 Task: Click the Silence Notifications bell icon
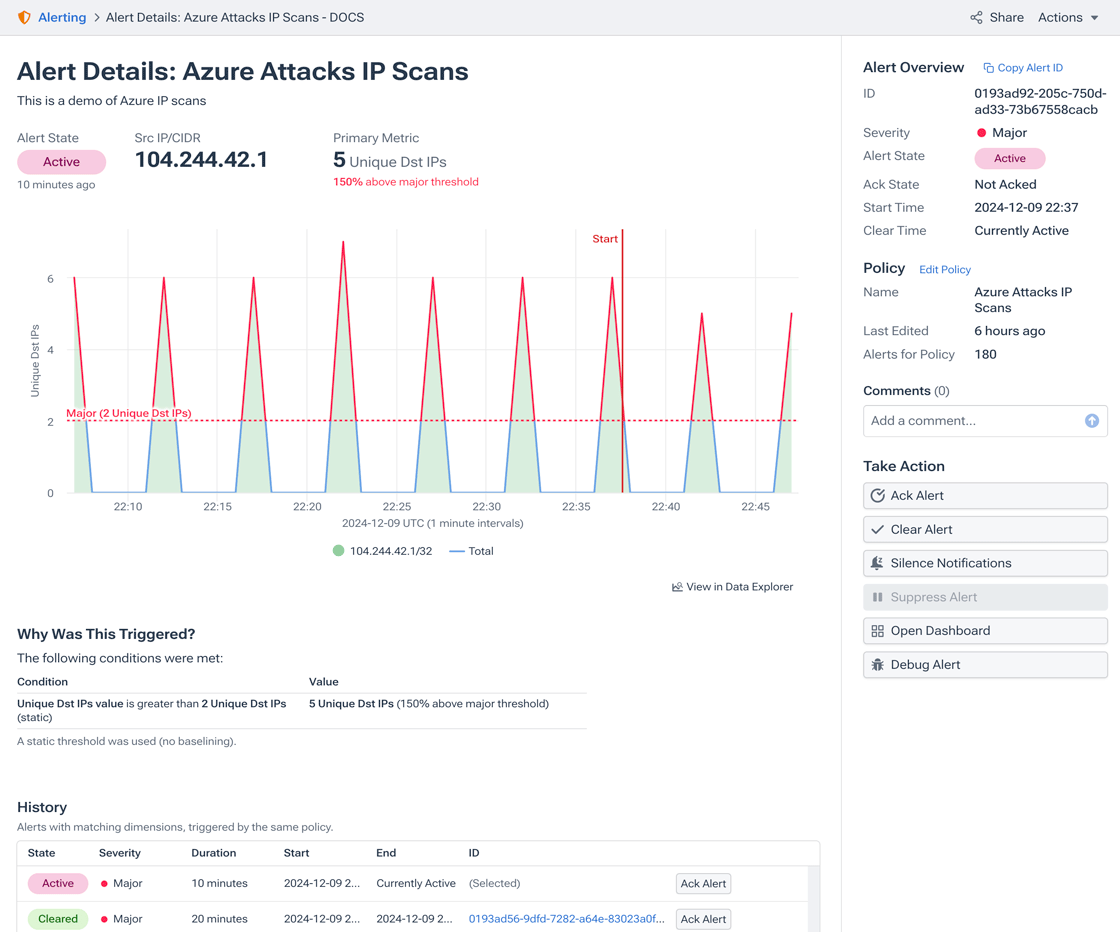(877, 563)
